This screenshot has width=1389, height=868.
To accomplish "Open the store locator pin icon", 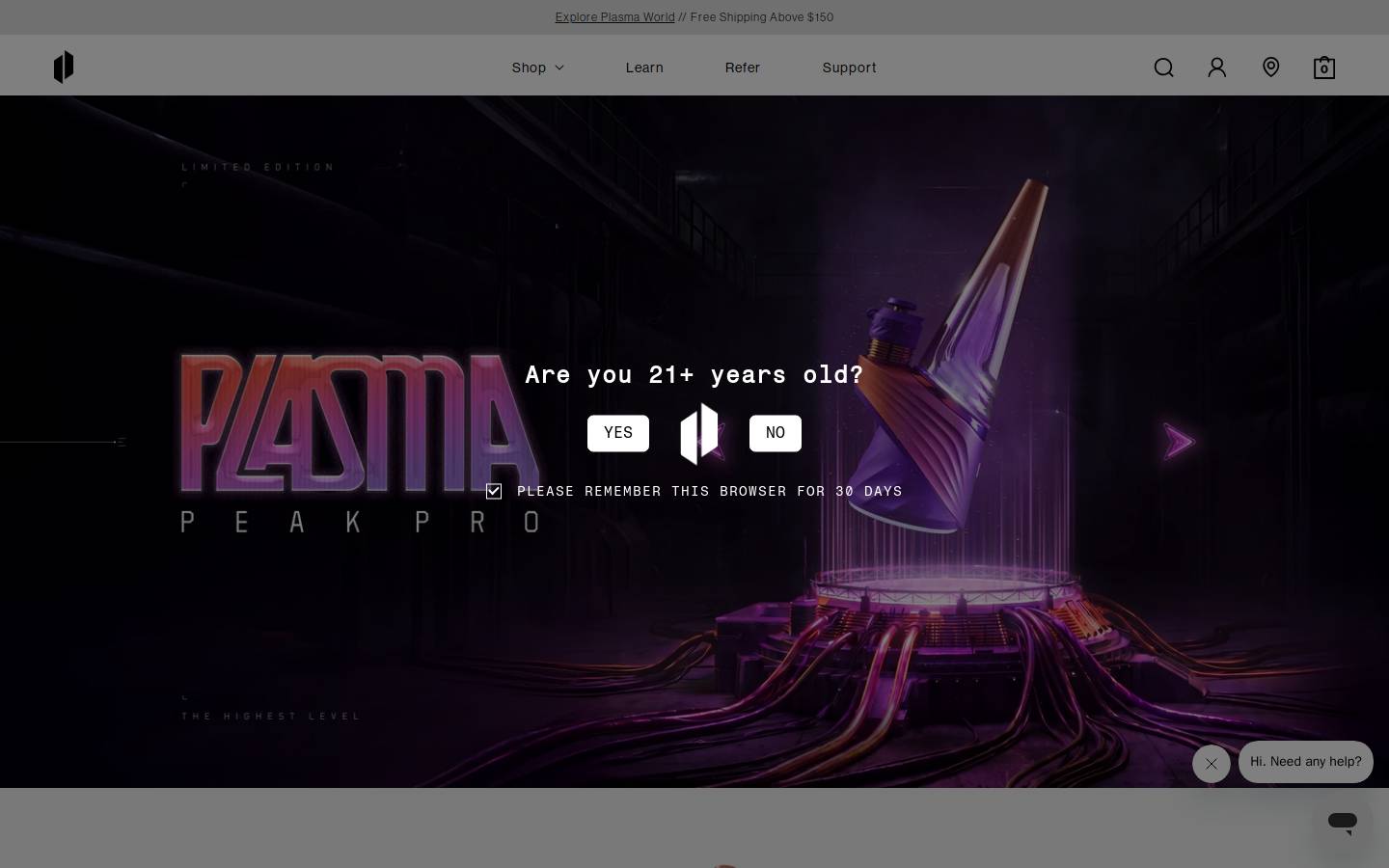I will (1271, 68).
